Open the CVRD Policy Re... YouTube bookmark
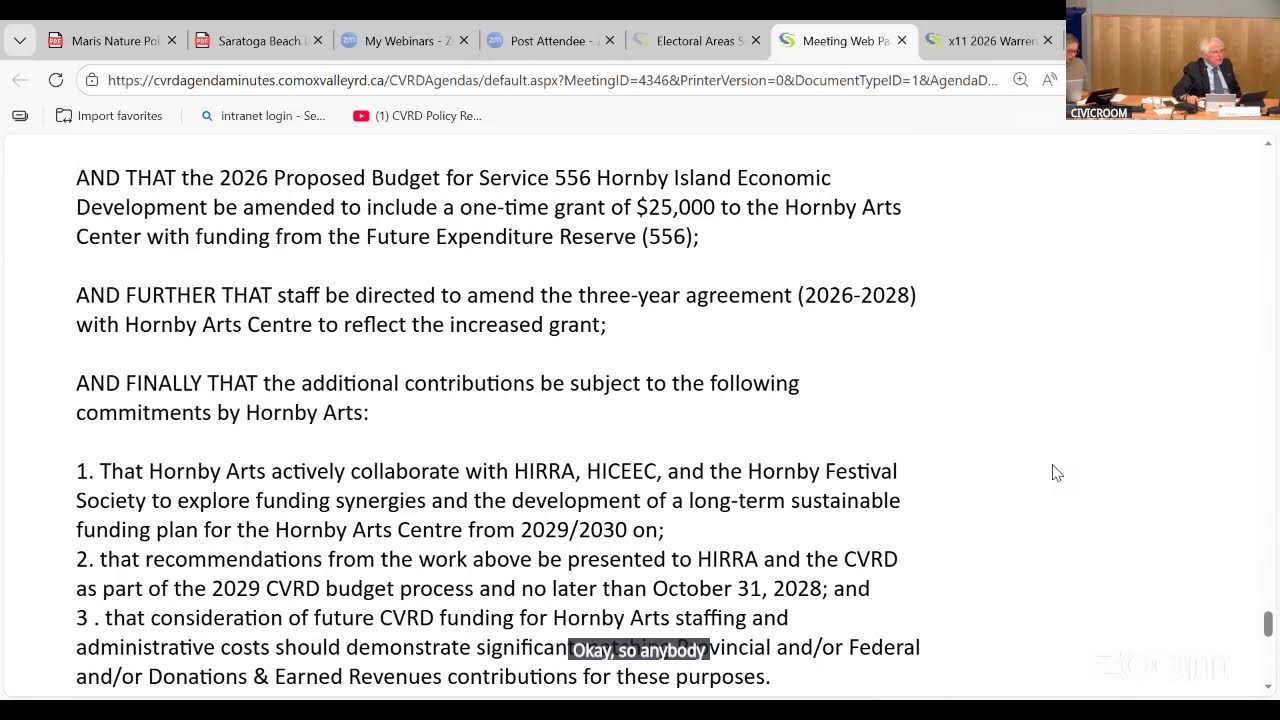Viewport: 1280px width, 720px height. click(x=418, y=116)
